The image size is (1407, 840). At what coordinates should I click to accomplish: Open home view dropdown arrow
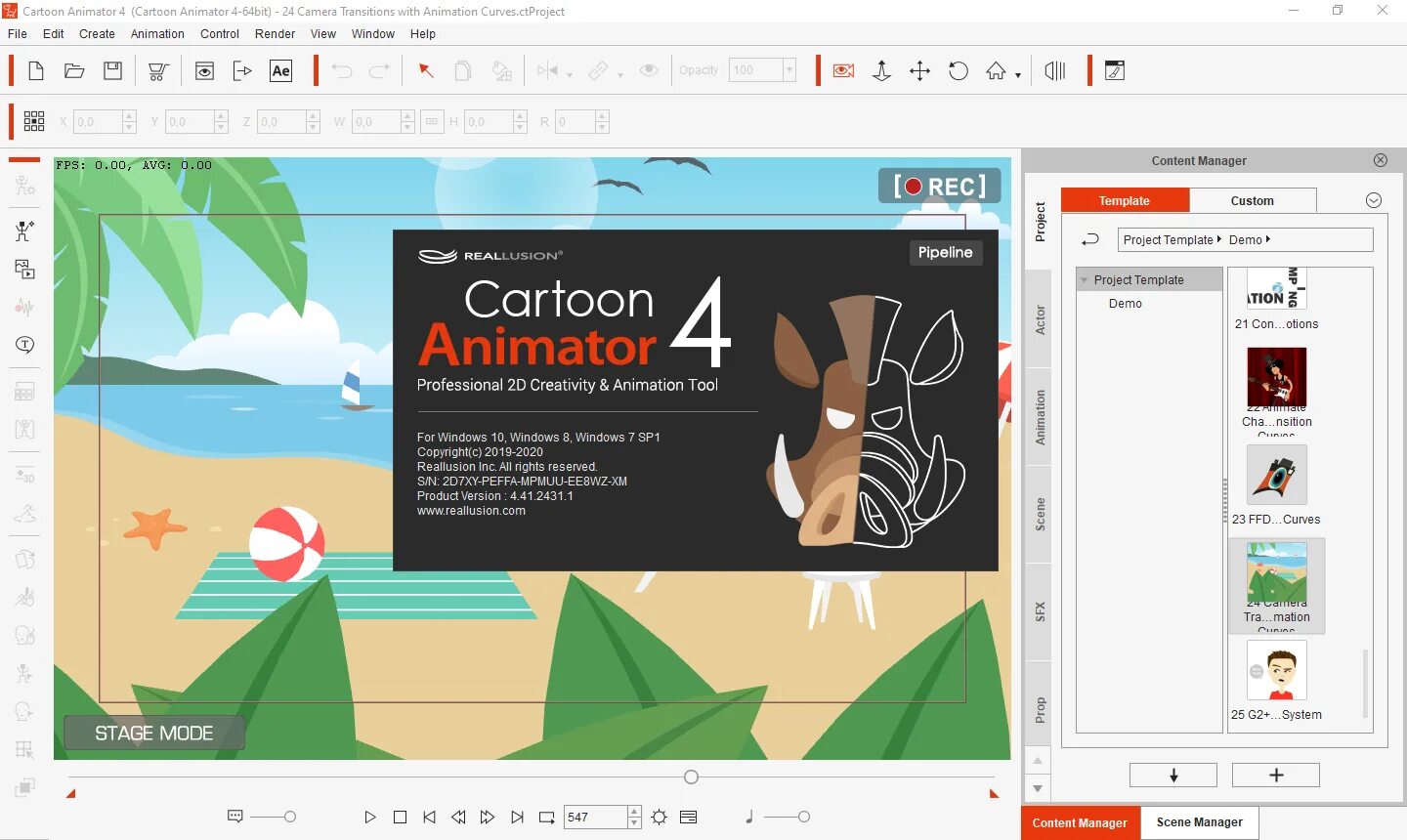(x=1018, y=74)
